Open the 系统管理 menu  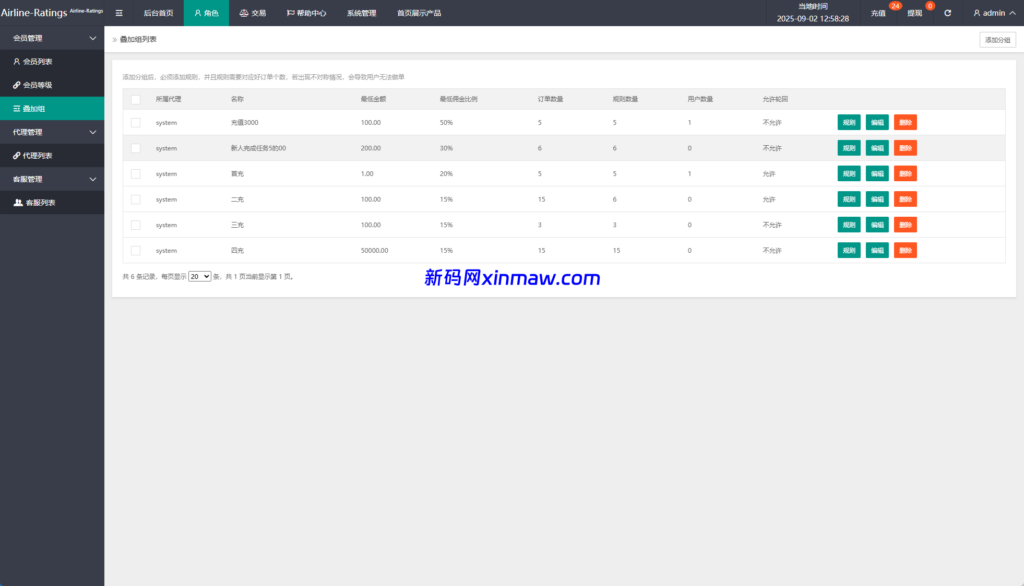[x=361, y=13]
